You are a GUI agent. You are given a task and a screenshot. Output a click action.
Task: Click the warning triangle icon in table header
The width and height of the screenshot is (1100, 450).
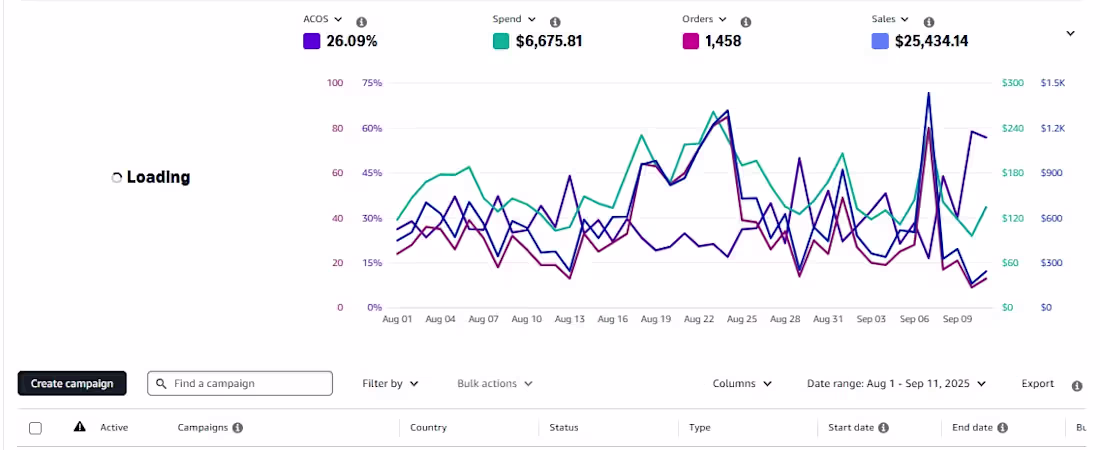(x=80, y=427)
